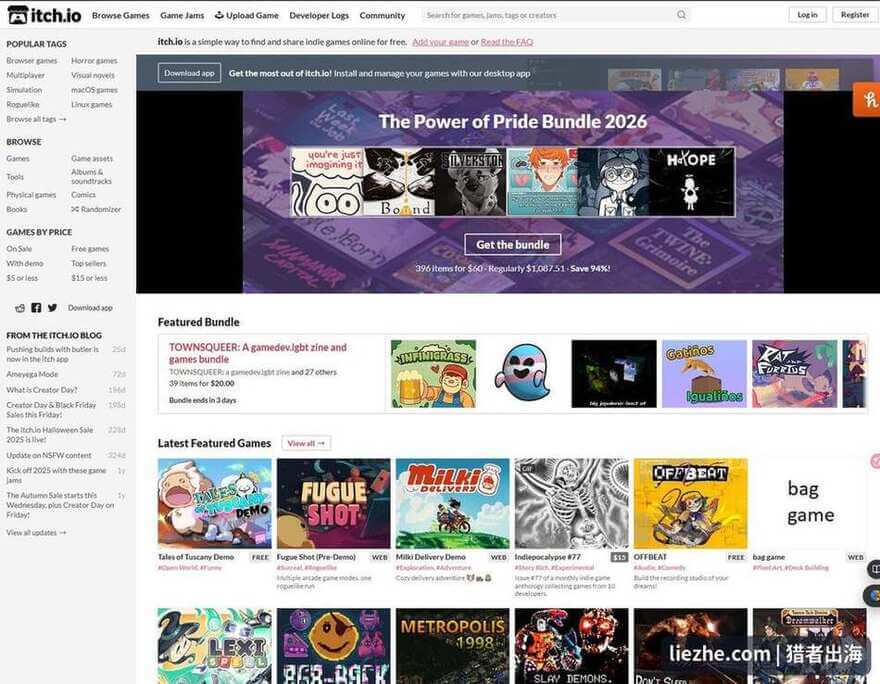Screen dimensions: 880x684
Task: Open OFFBEAT game thumbnail
Action: tap(690, 503)
